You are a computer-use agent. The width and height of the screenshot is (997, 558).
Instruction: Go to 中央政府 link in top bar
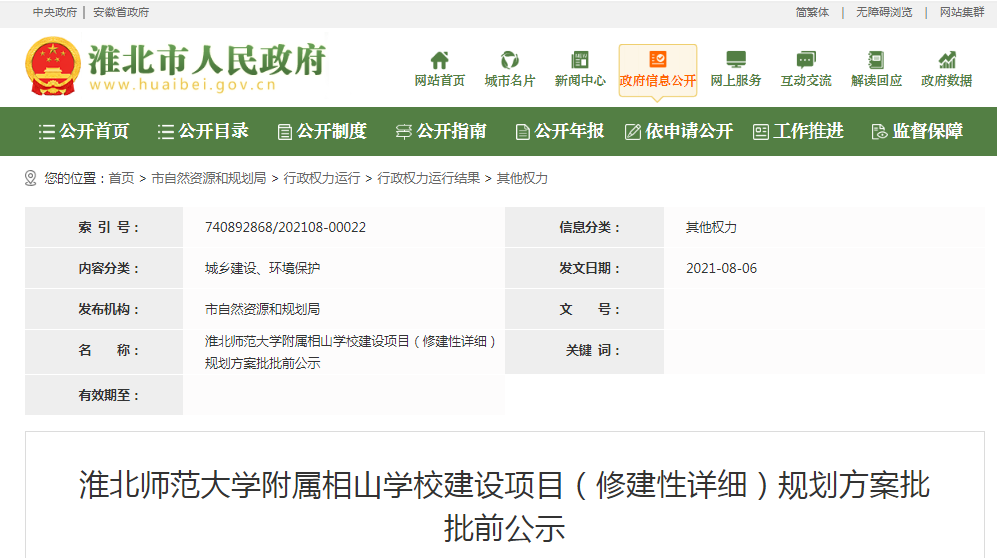pyautogui.click(x=55, y=12)
